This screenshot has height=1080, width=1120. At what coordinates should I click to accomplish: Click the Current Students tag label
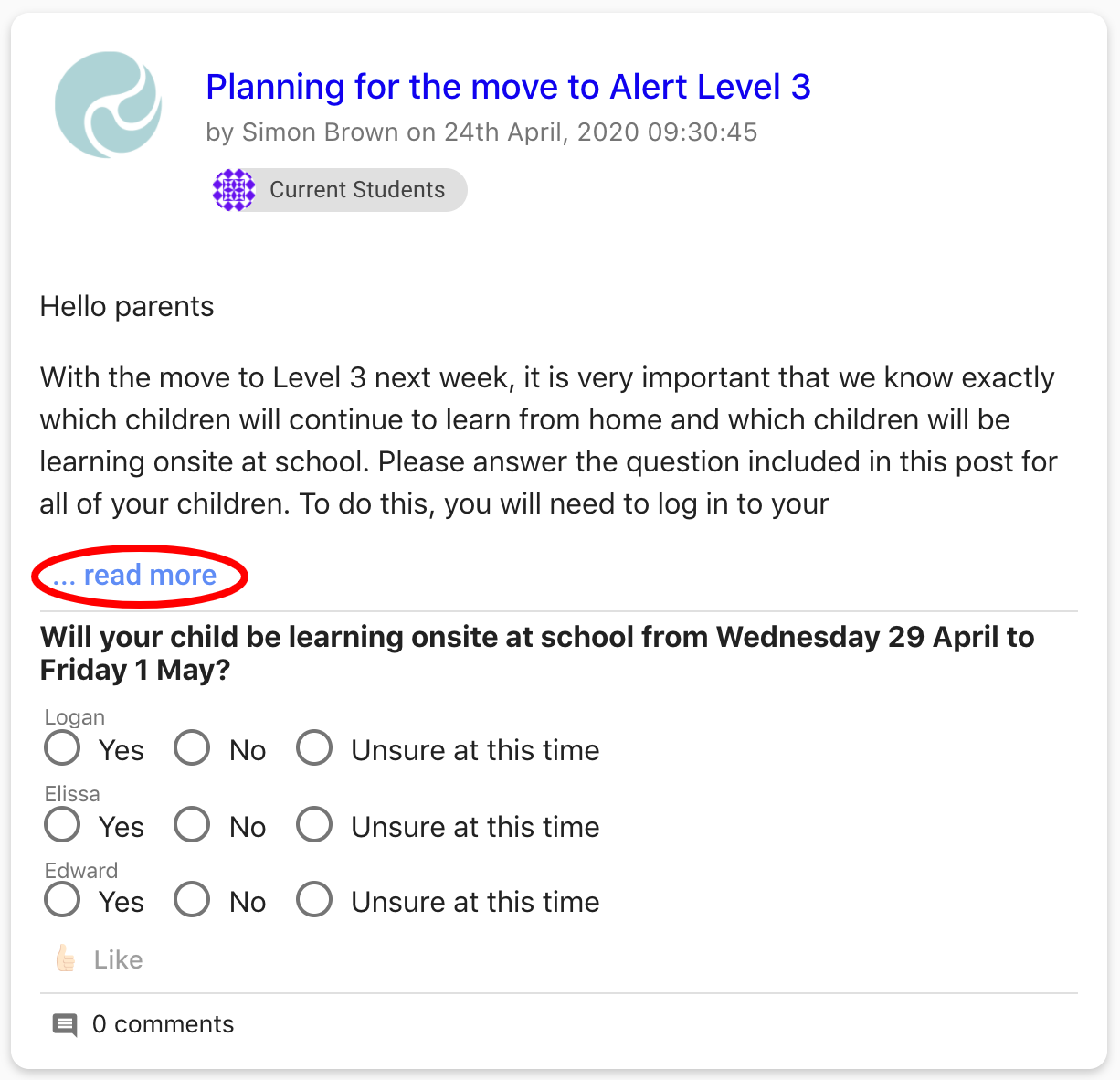[357, 190]
